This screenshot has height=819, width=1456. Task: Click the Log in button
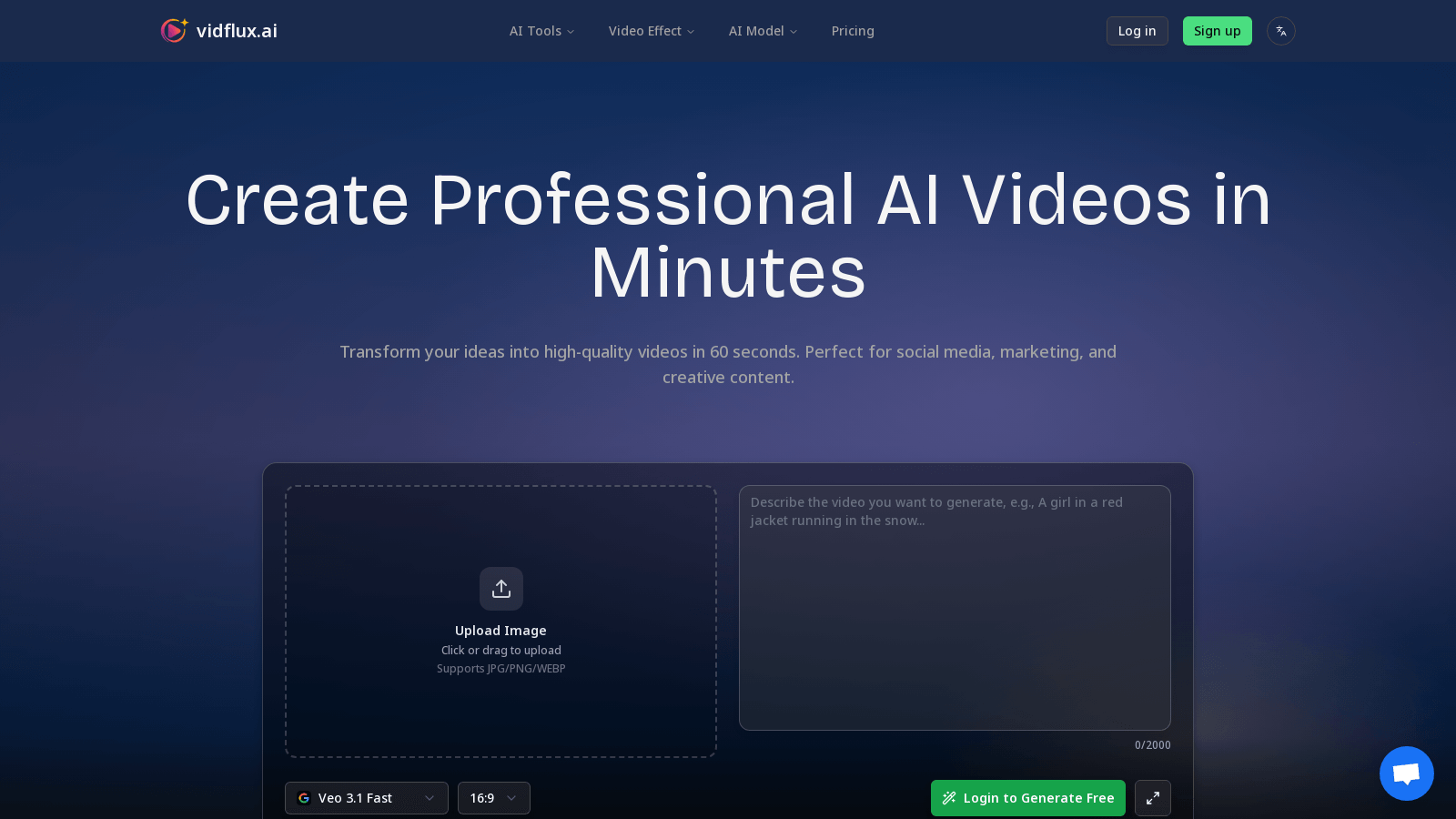1137,30
